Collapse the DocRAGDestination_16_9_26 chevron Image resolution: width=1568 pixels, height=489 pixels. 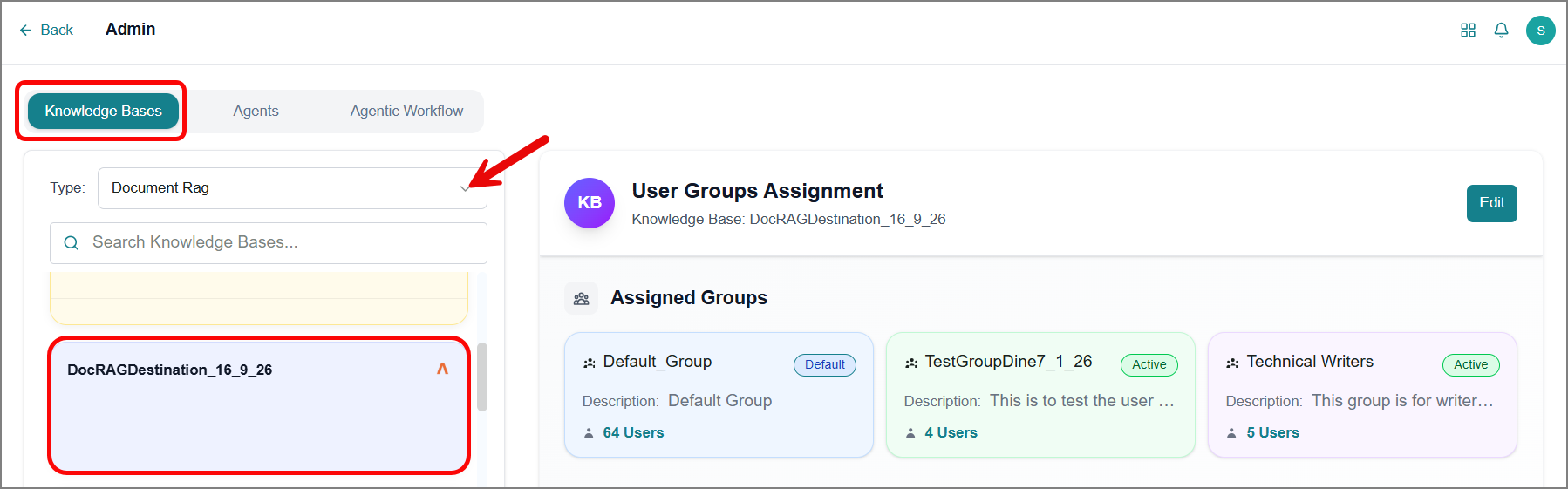(x=442, y=369)
